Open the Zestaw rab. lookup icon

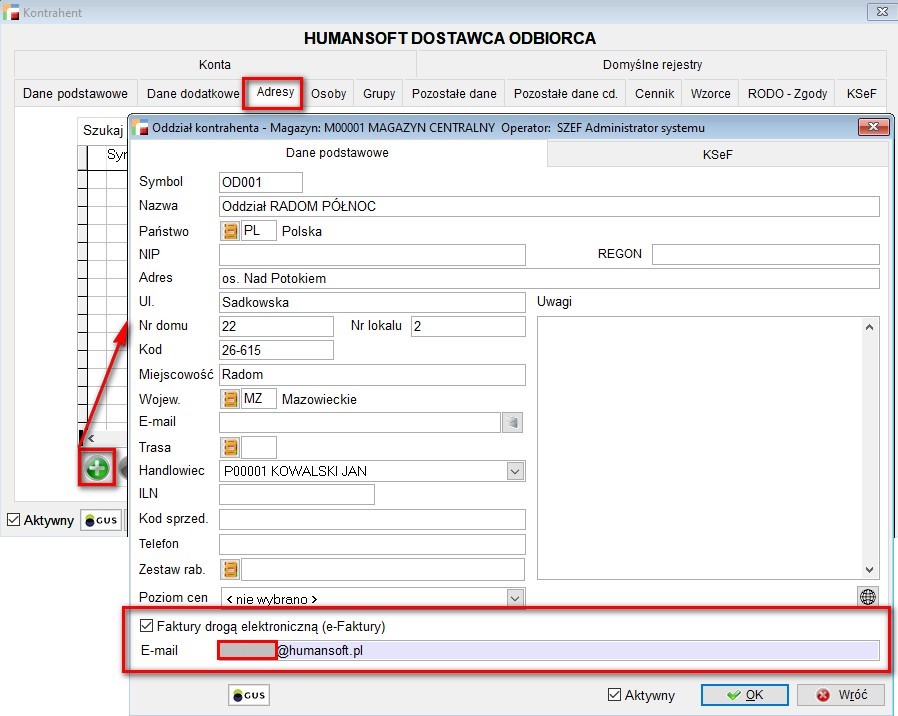pos(230,569)
